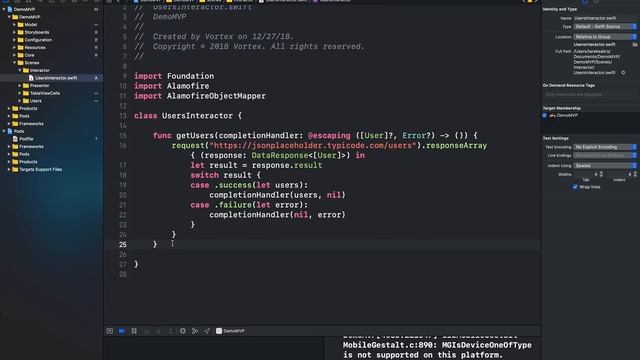Click the On Demand Resource Tags field
Viewport: 640px width, 360px height.
[x=590, y=94]
